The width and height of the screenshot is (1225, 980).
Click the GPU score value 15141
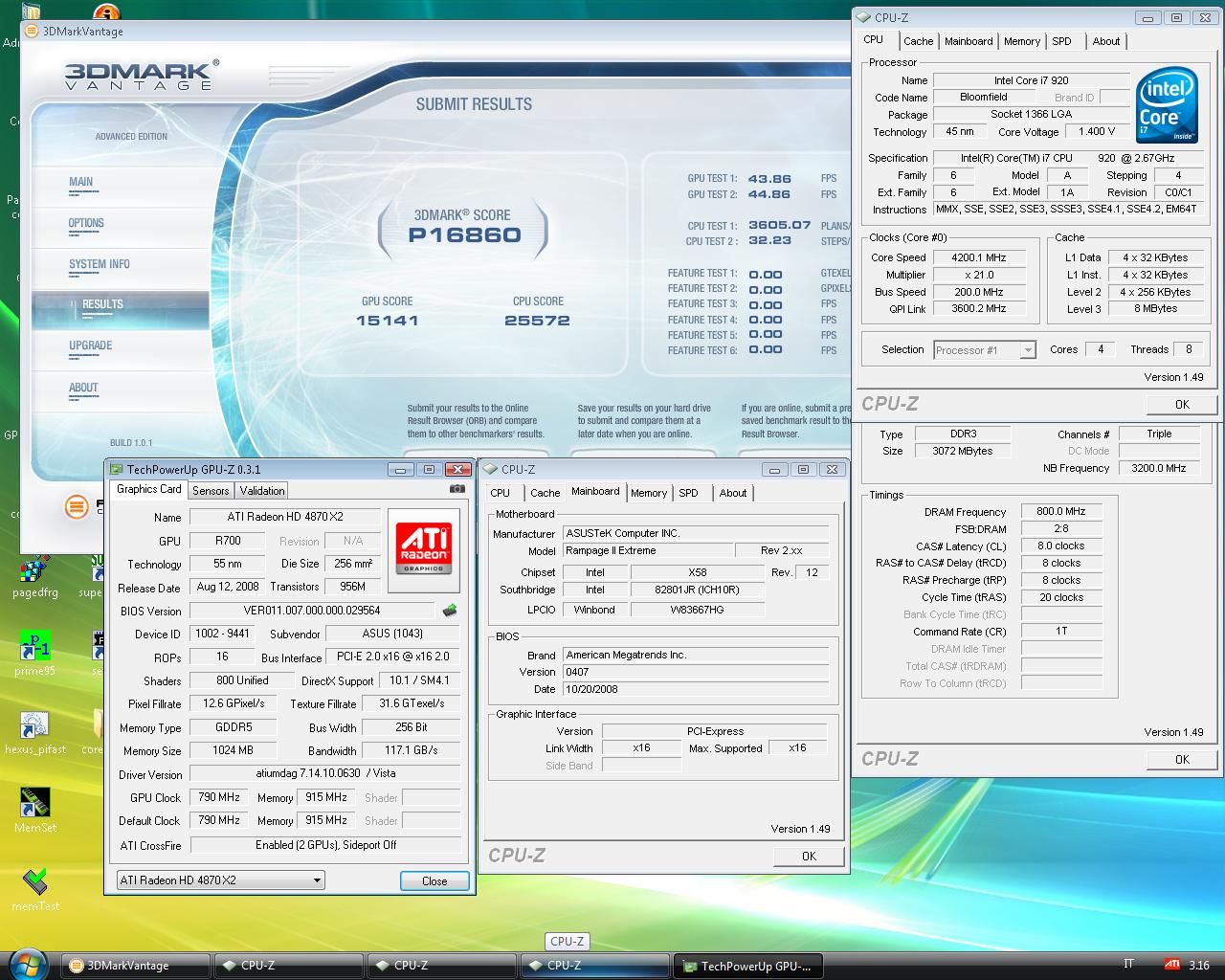(388, 321)
